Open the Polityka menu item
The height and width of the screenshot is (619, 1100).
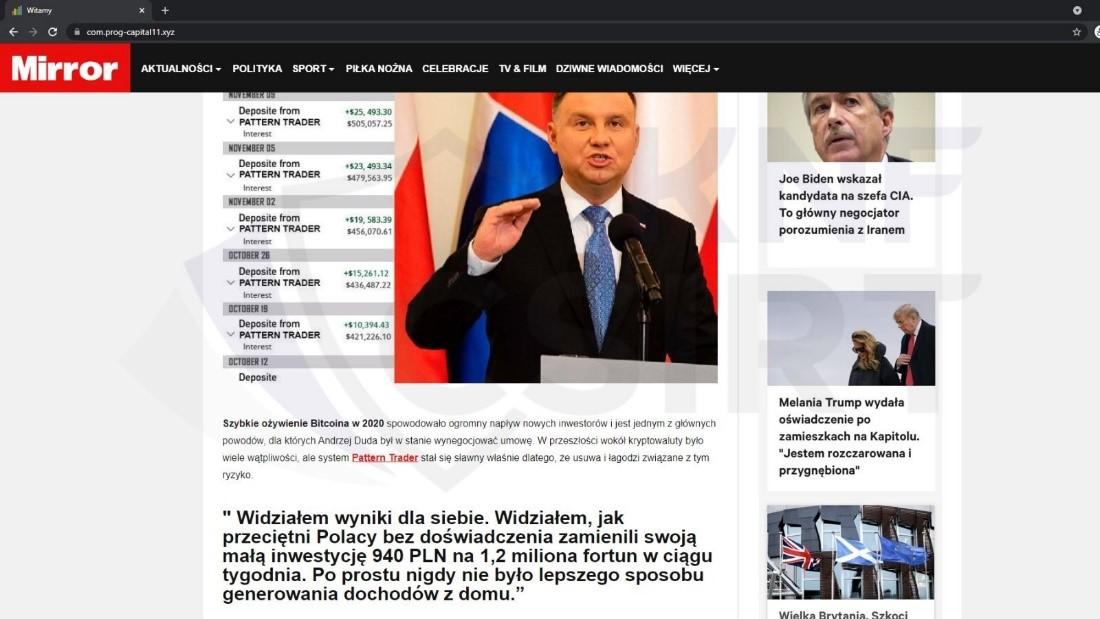pos(257,69)
